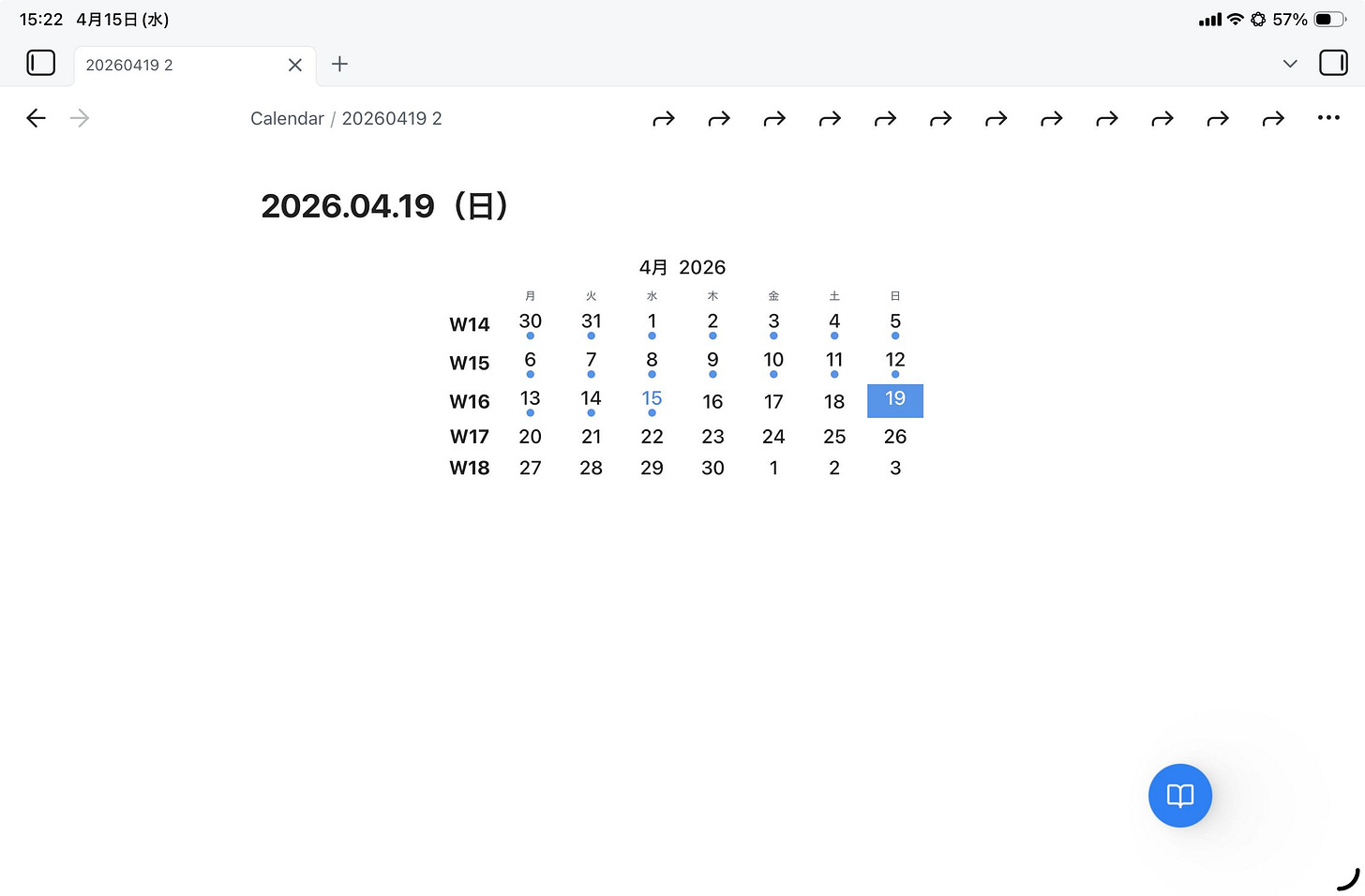This screenshot has height=896, width=1365.
Task: Select day 31 in the calendar
Action: (x=591, y=324)
